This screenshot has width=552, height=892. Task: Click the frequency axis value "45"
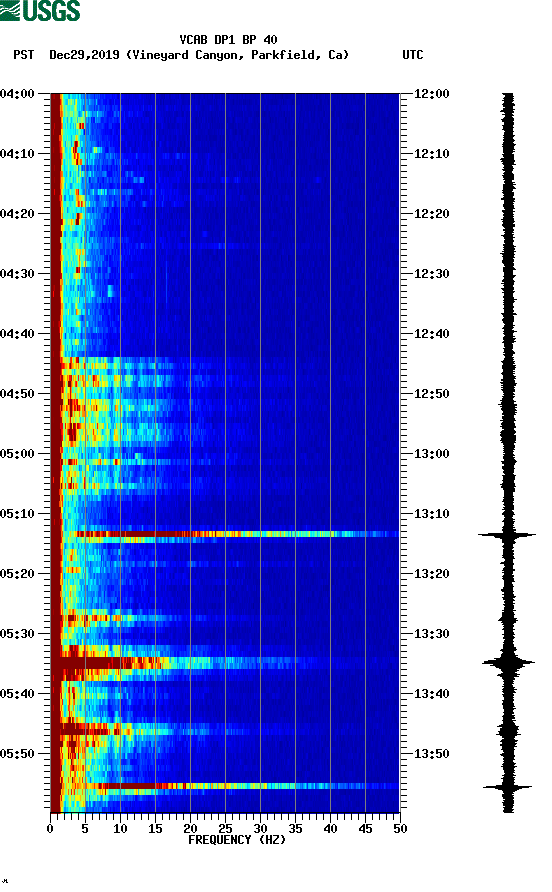coord(365,829)
